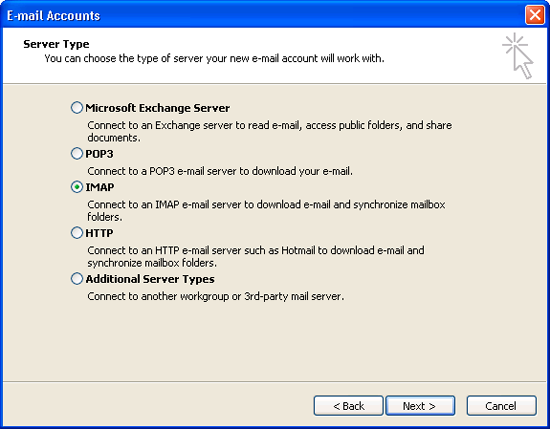The image size is (550, 429).
Task: Click the IMAP label text
Action: pos(100,187)
